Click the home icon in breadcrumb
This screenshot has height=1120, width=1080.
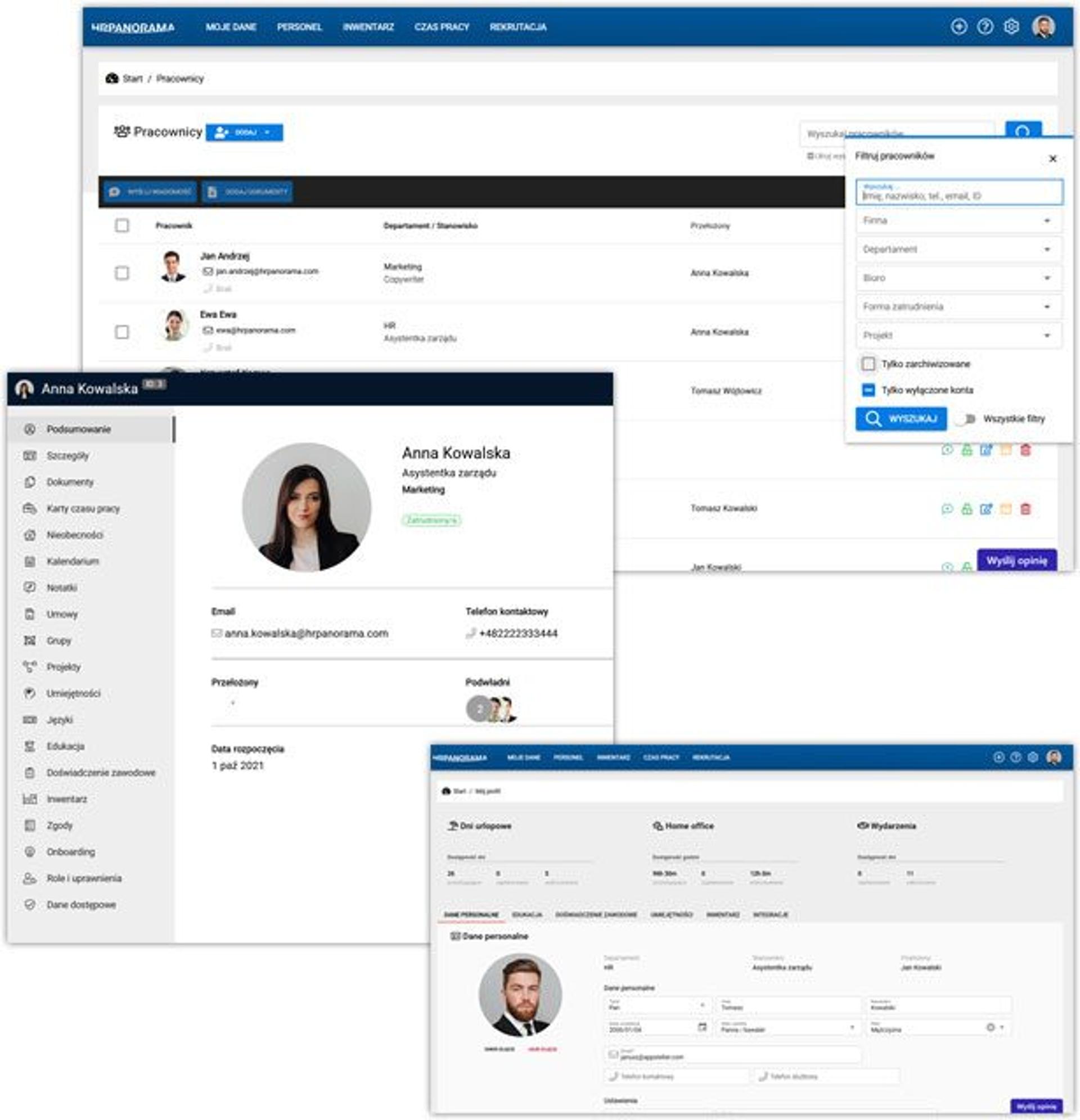coord(112,79)
